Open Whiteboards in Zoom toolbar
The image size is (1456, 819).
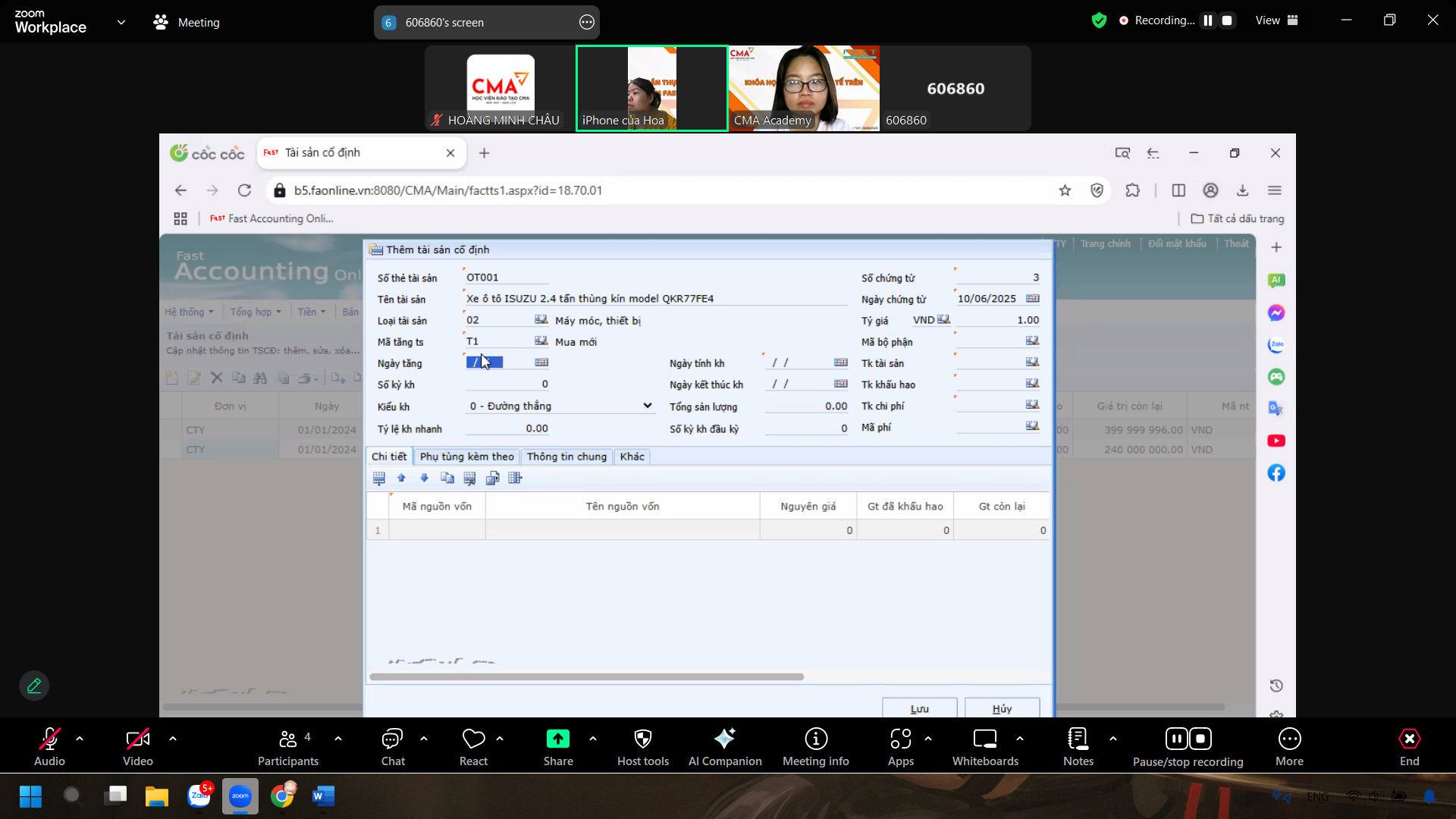click(x=984, y=739)
